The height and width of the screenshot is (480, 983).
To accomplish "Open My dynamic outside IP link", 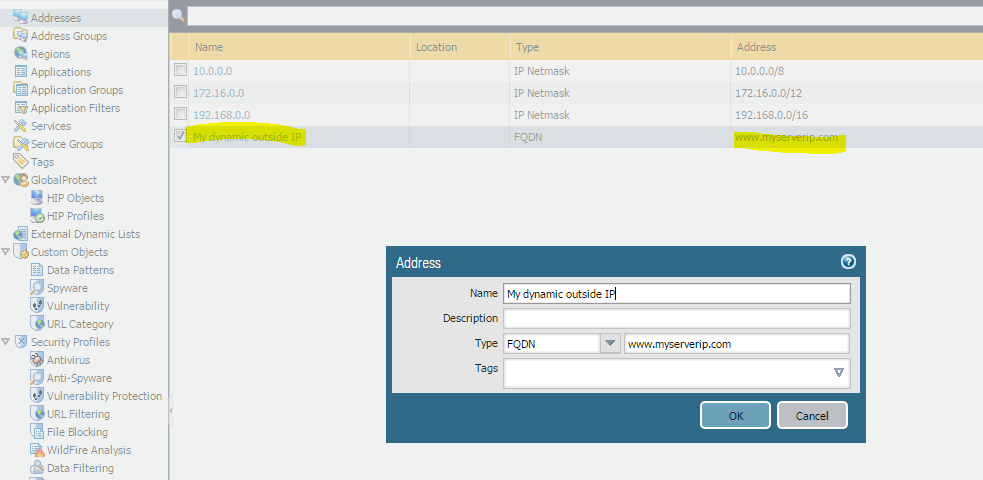I will 248,137.
